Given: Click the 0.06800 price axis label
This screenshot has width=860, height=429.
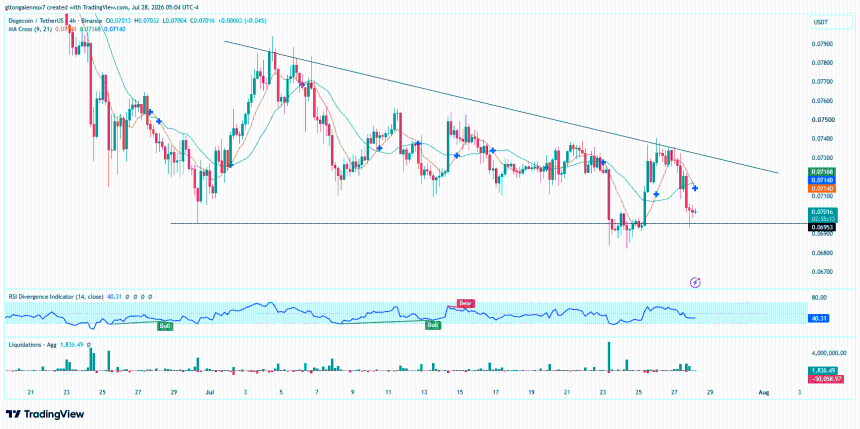Looking at the screenshot, I should click(821, 253).
